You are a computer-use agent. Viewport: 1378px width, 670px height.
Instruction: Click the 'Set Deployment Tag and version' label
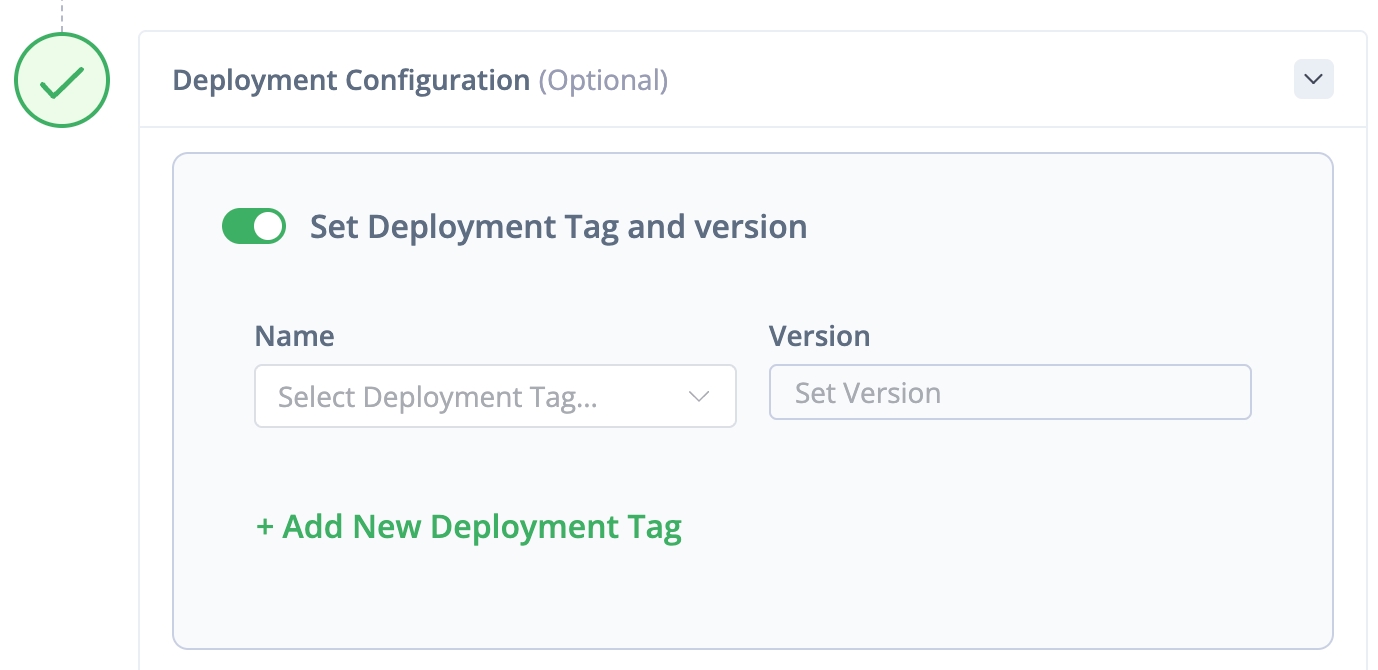point(558,227)
